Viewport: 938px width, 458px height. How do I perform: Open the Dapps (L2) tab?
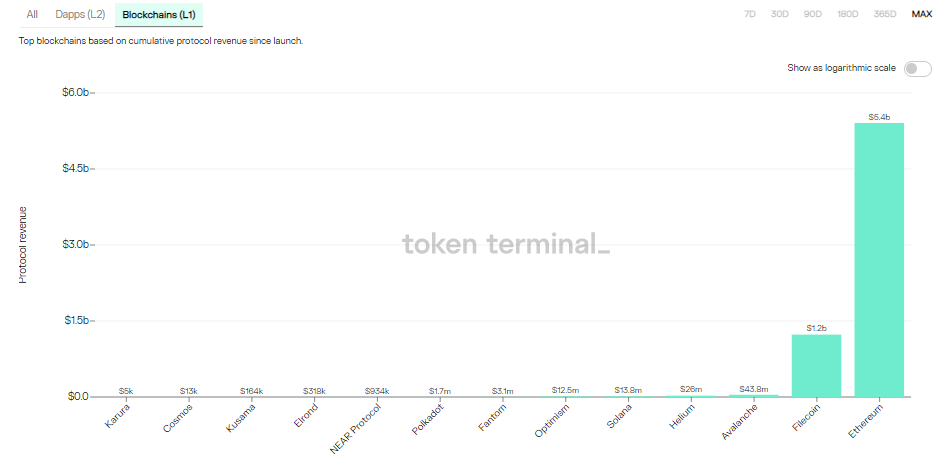click(x=78, y=14)
